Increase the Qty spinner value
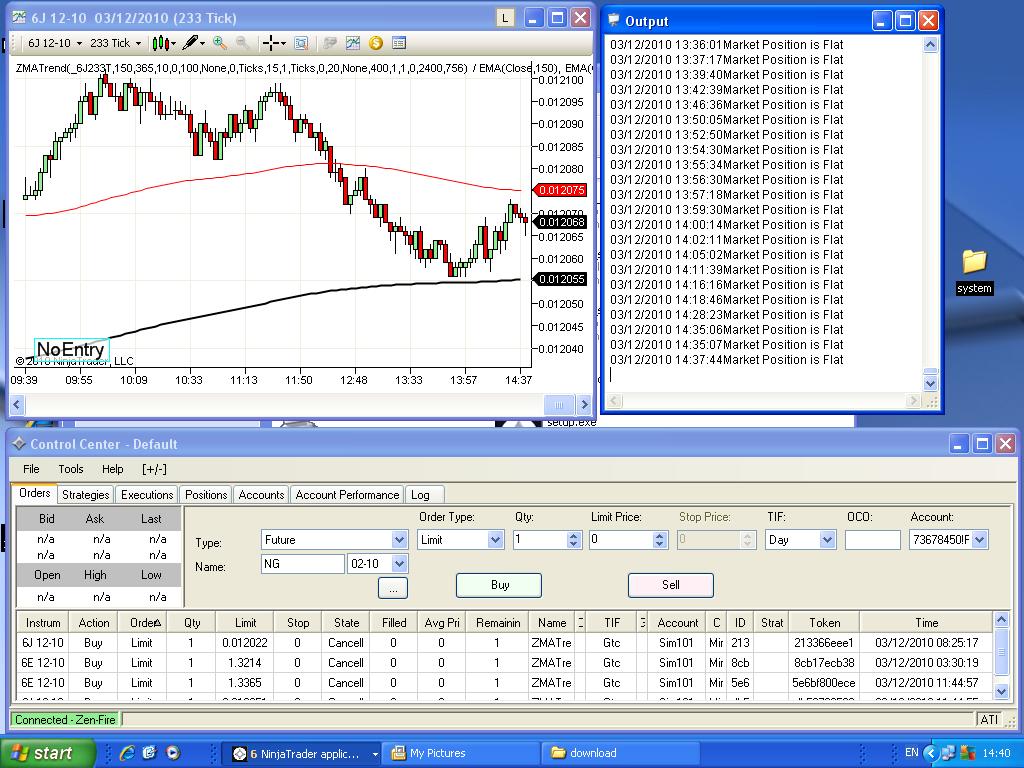1024x768 pixels. pos(573,535)
